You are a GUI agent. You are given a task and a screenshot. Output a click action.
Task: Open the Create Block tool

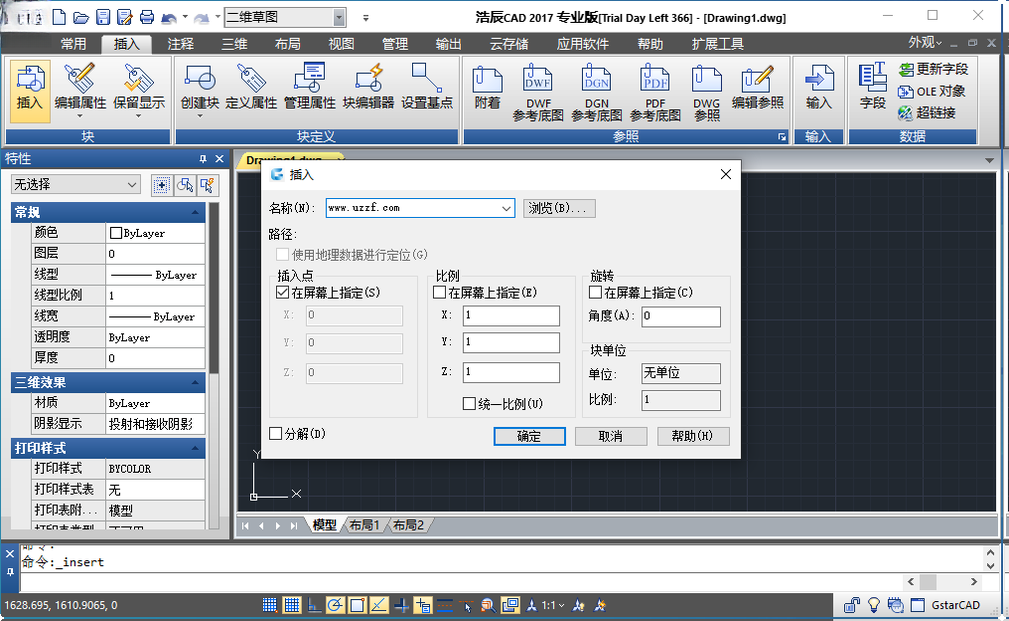click(x=199, y=91)
